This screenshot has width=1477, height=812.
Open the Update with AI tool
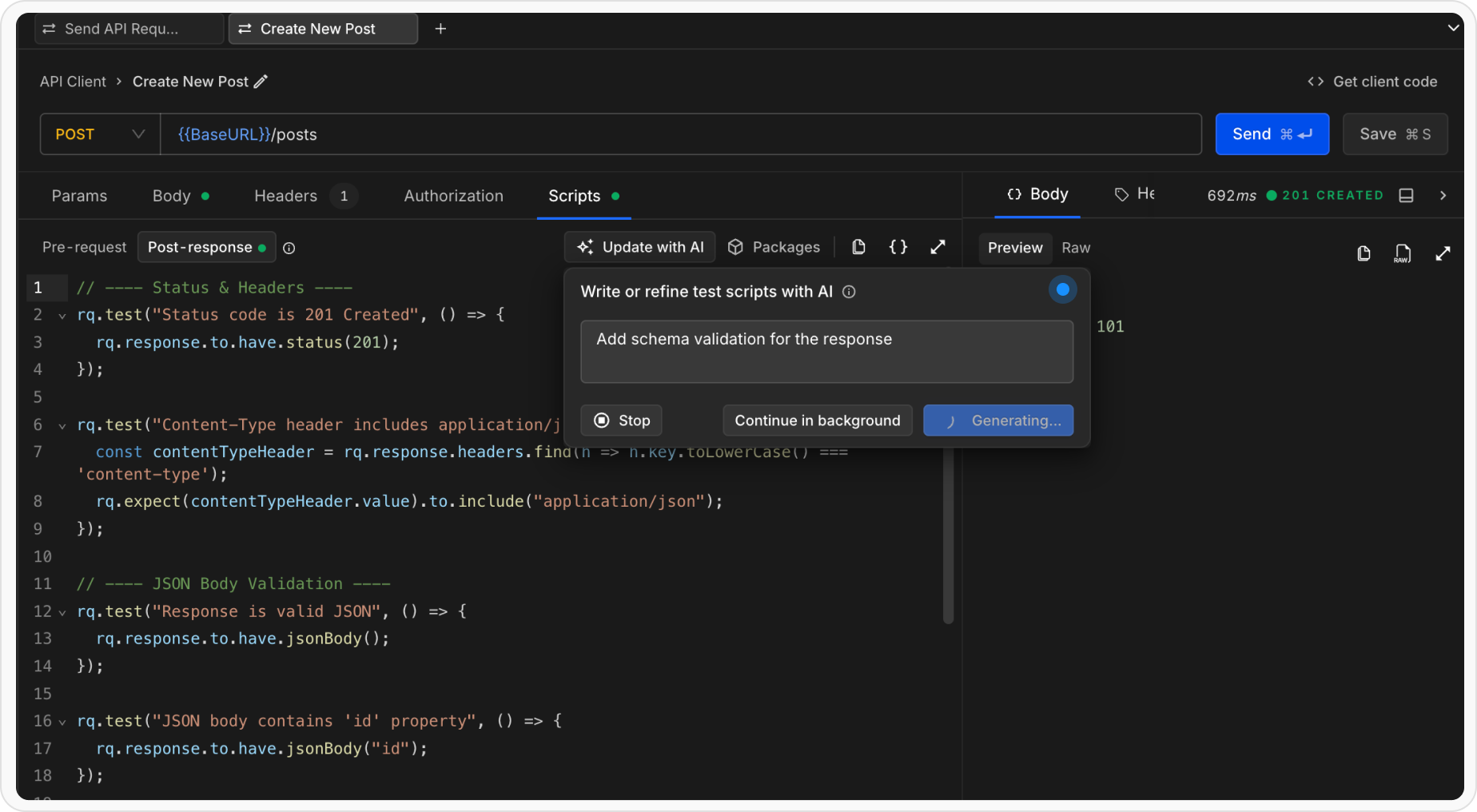point(639,247)
